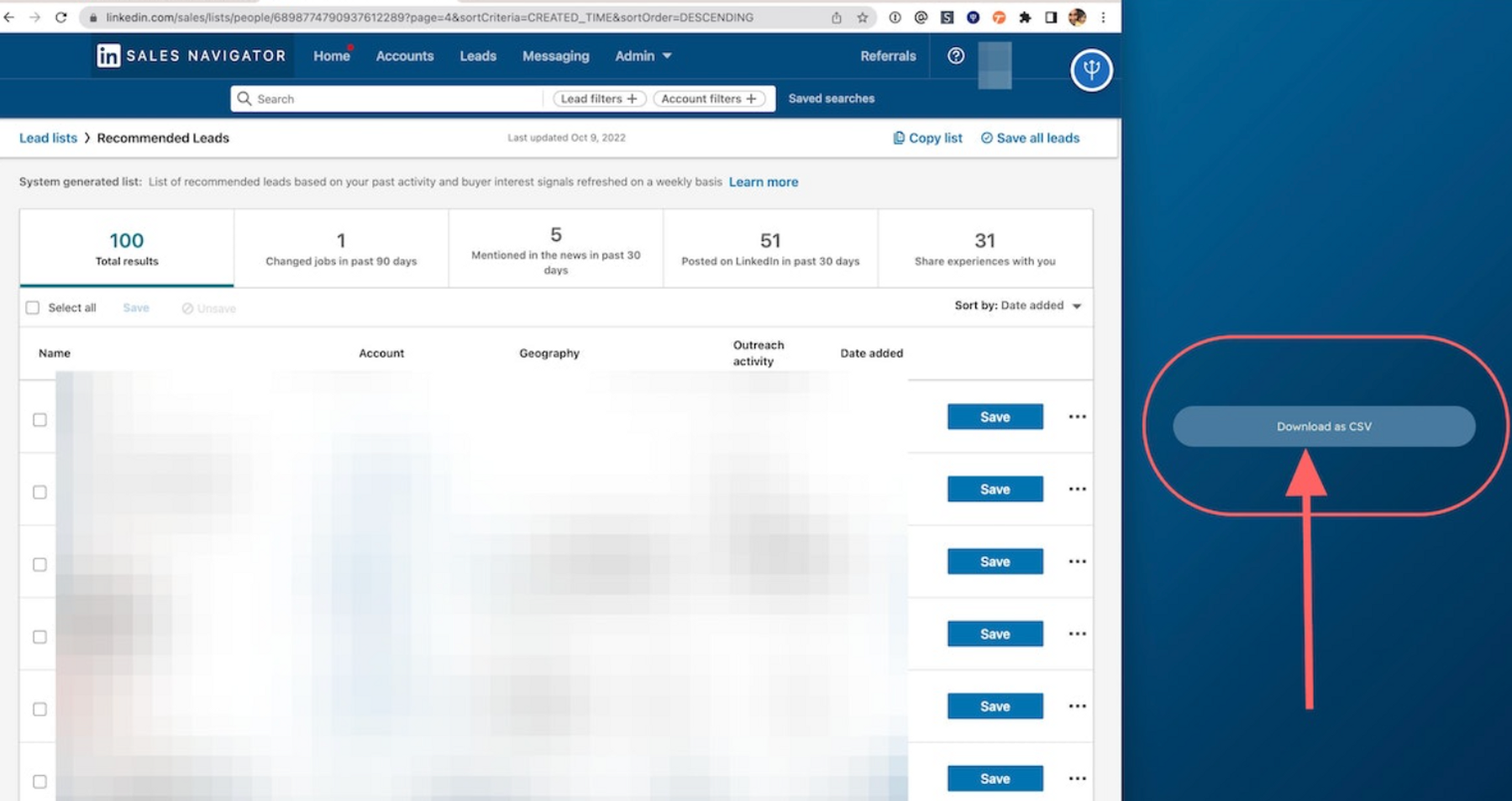Screen dimensions: 1512x801
Task: Open the Chrome three-dot menu
Action: coord(1103,17)
